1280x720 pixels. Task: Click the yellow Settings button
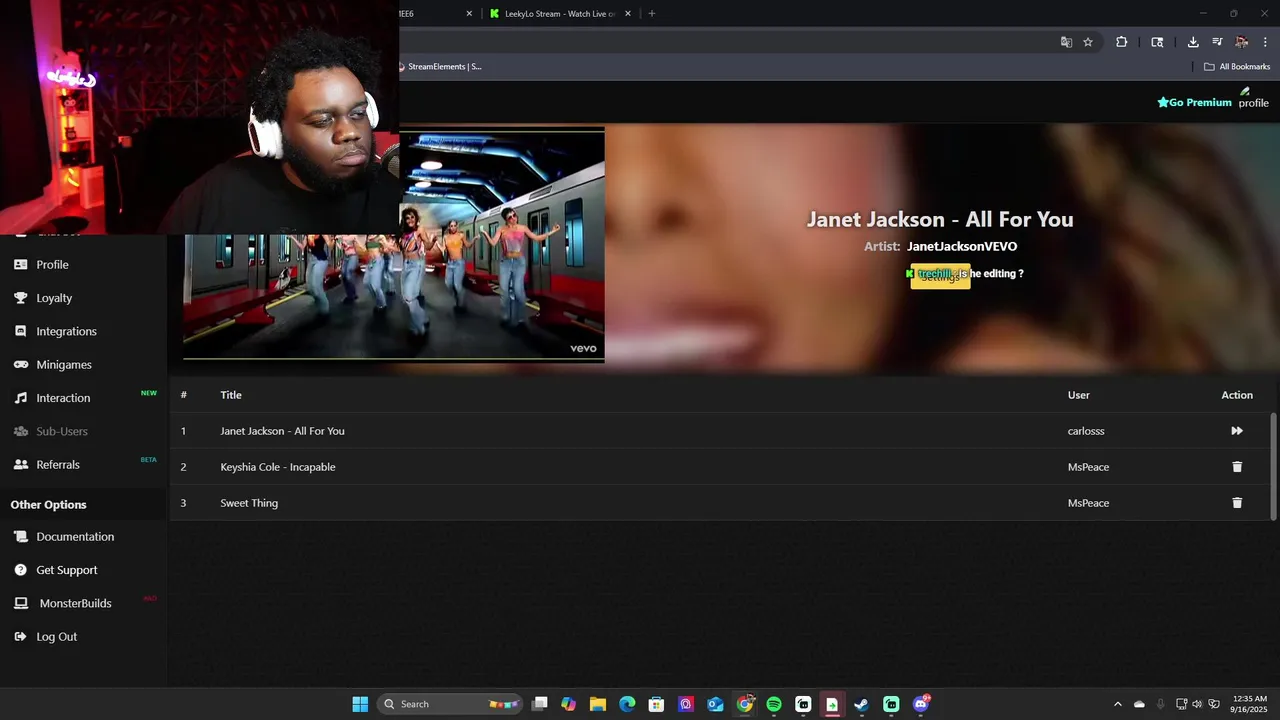tap(940, 277)
